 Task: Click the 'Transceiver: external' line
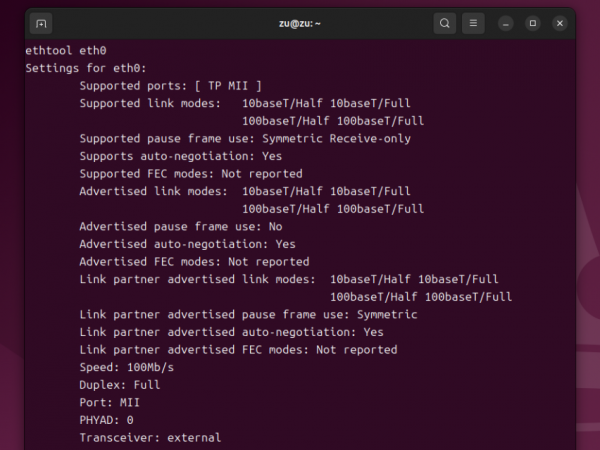(150, 438)
